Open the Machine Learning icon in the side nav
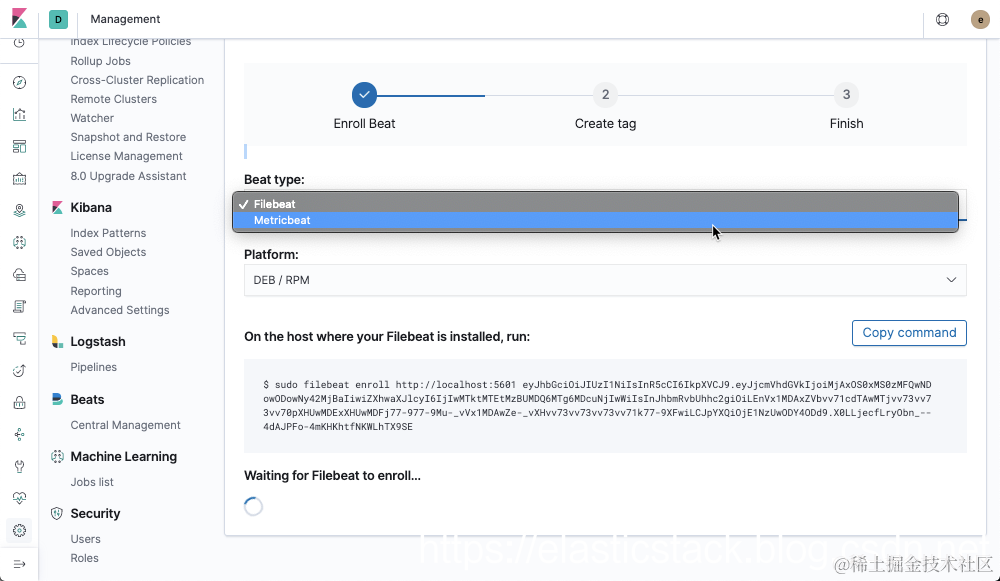1000x581 pixels. 19,242
